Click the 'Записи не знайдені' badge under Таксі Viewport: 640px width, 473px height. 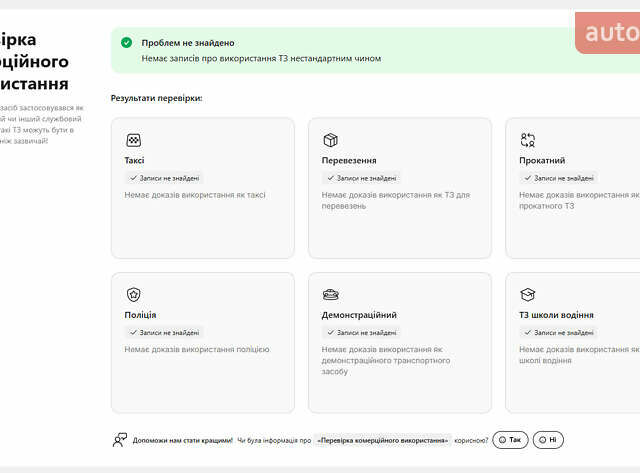(163, 178)
